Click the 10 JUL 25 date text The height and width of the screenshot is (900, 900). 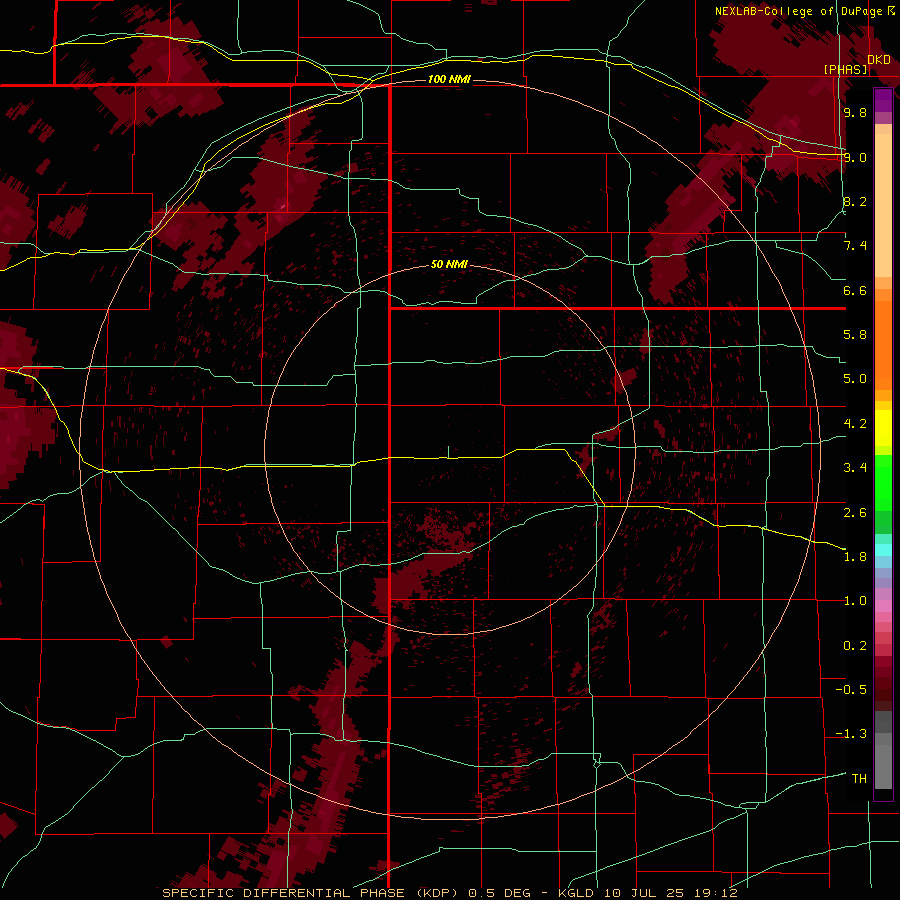click(645, 893)
